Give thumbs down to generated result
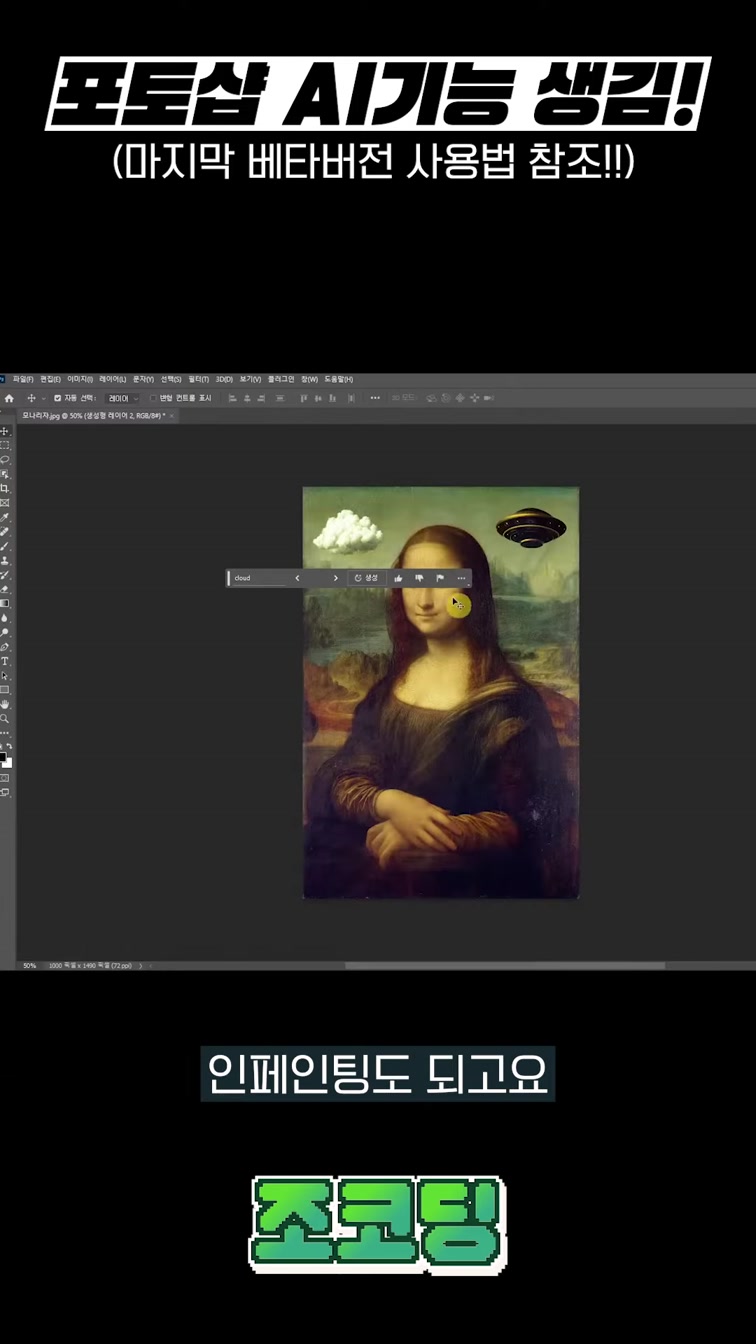 419,578
